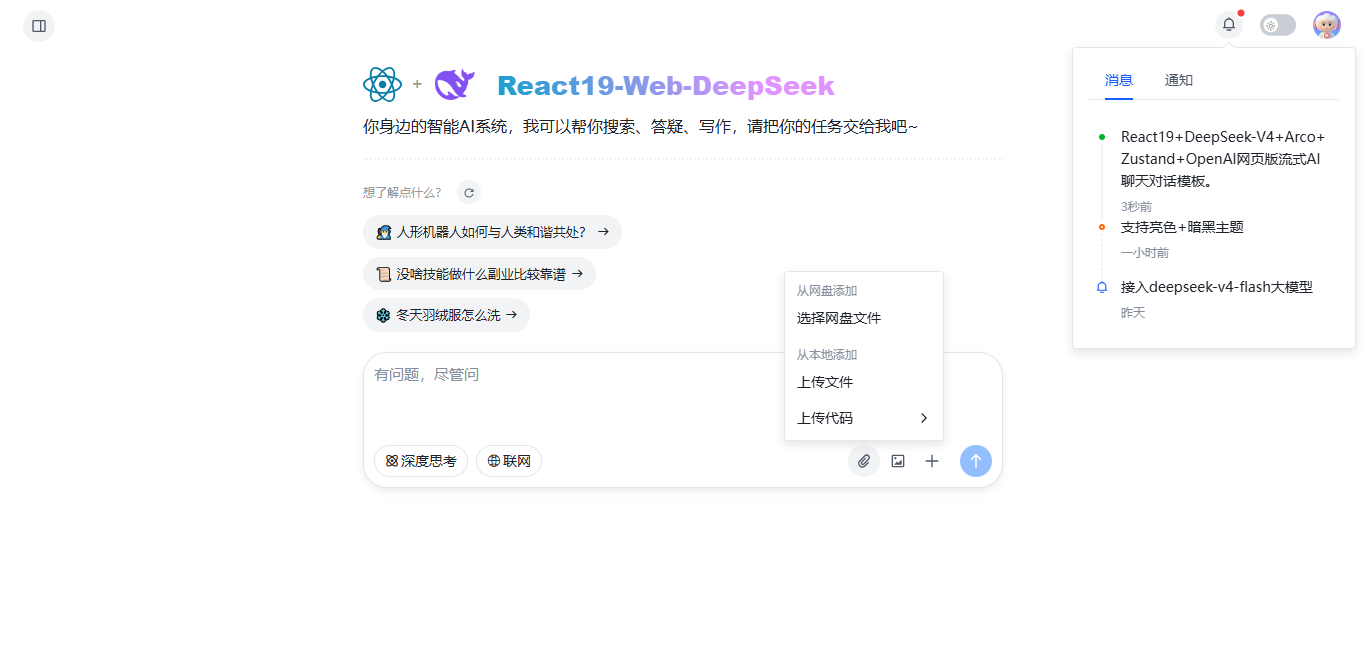
Task: Switch to the 消息 tab
Action: [1119, 80]
